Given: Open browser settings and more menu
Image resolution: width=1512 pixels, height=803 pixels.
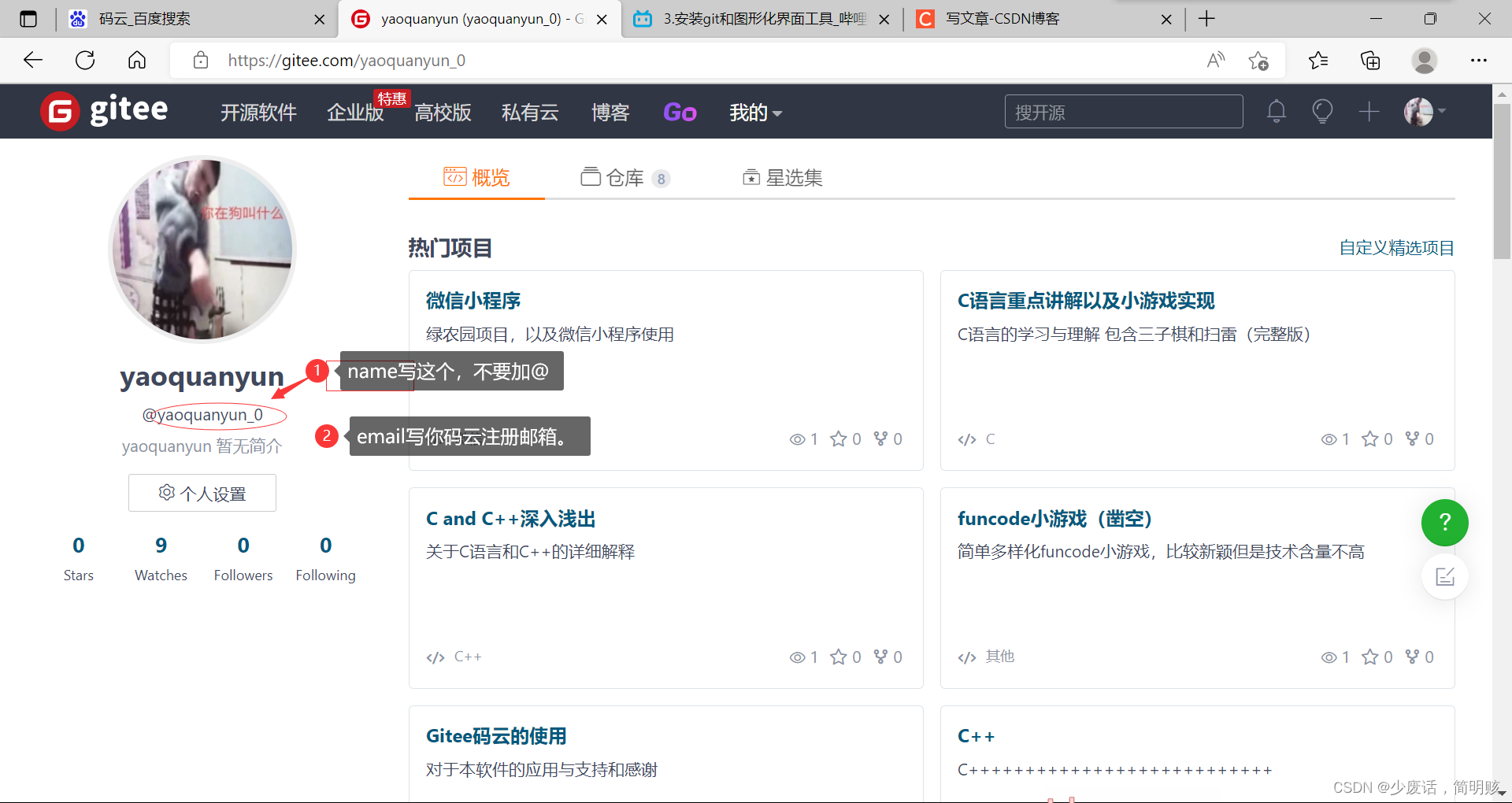Looking at the screenshot, I should (x=1479, y=61).
